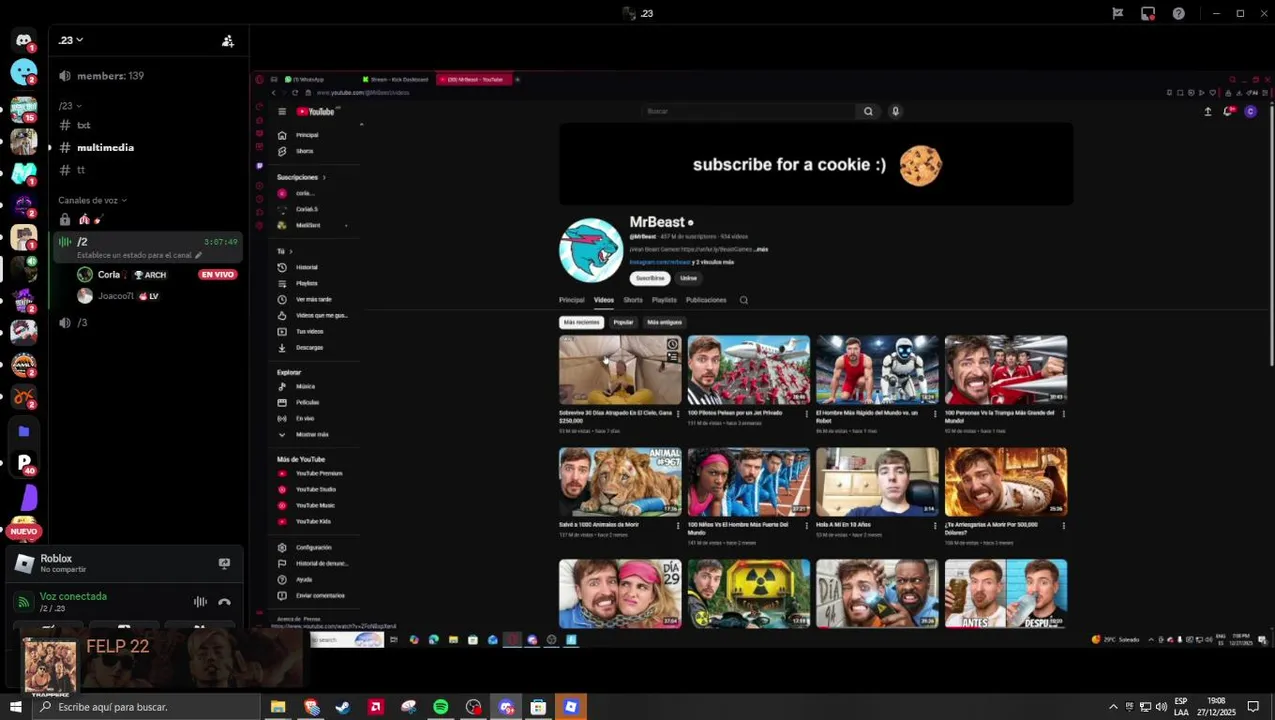Click the invite members icon beside .23
Viewport: 1275px width, 720px height.
(228, 41)
